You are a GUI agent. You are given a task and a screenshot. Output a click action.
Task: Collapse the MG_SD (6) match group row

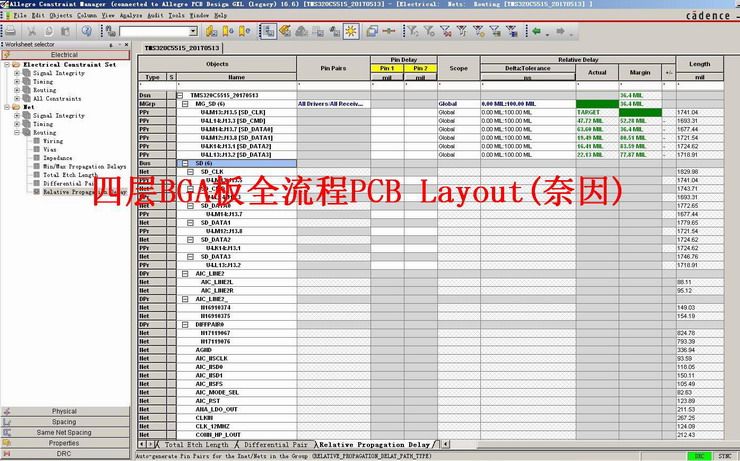click(185, 104)
